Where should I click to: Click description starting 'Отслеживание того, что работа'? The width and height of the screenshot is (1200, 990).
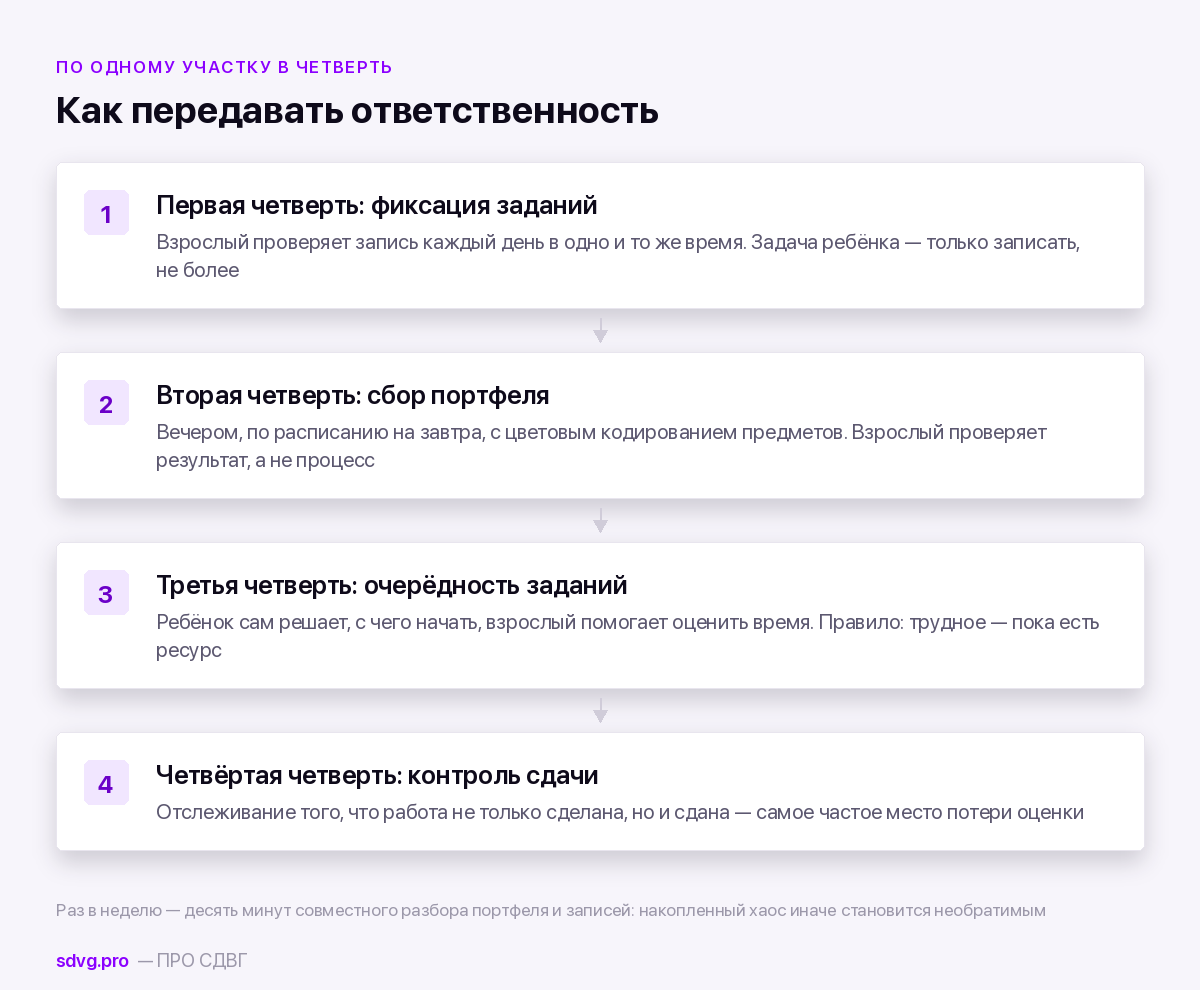tap(620, 812)
